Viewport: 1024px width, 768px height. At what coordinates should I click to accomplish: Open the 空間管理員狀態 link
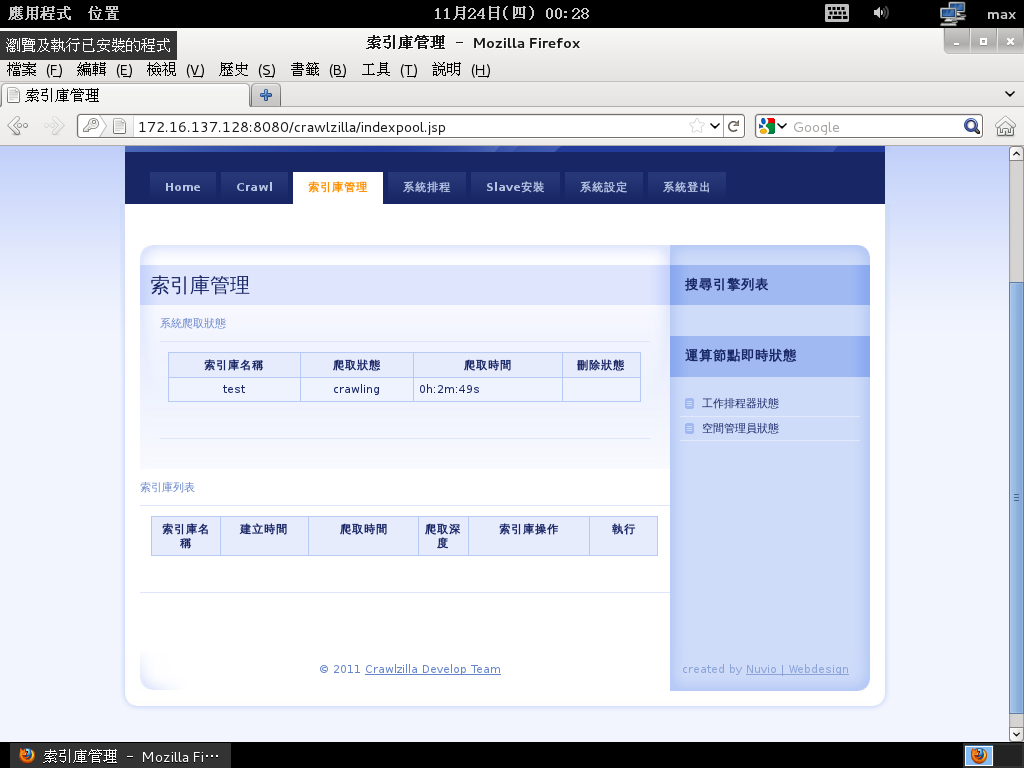click(x=740, y=428)
